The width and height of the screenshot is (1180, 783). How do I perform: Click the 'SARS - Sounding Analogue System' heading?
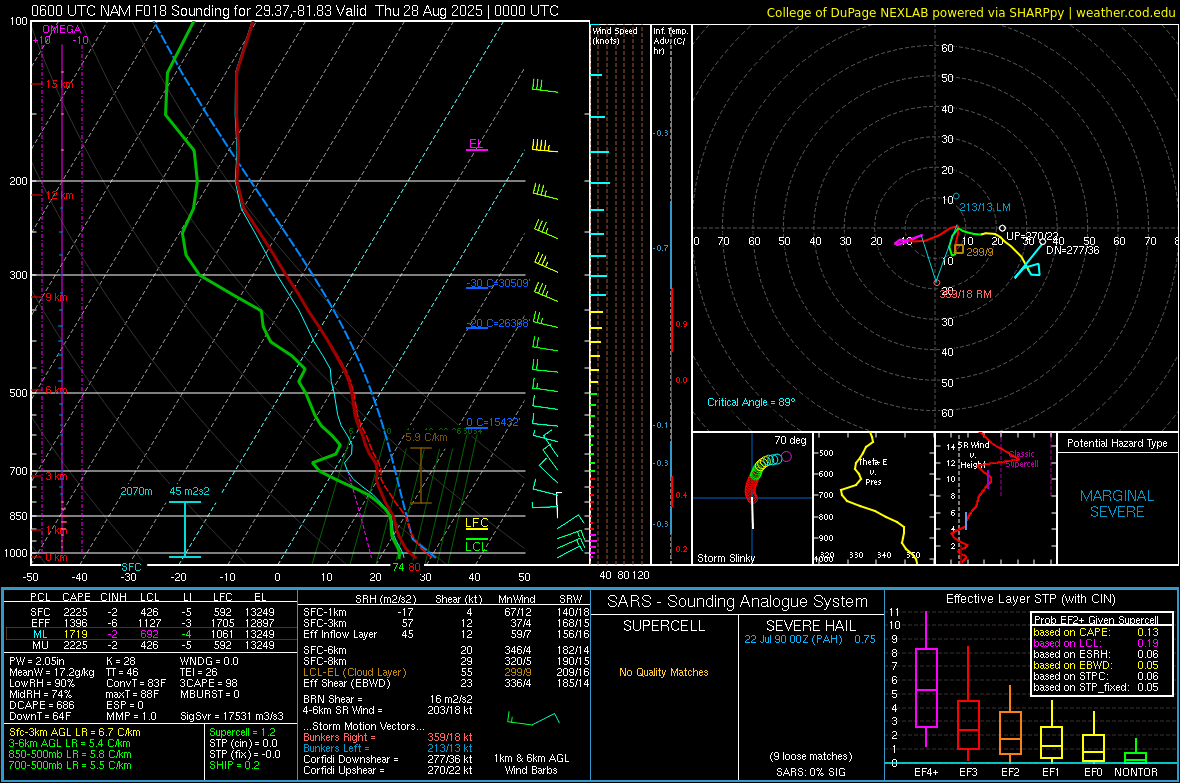click(738, 602)
